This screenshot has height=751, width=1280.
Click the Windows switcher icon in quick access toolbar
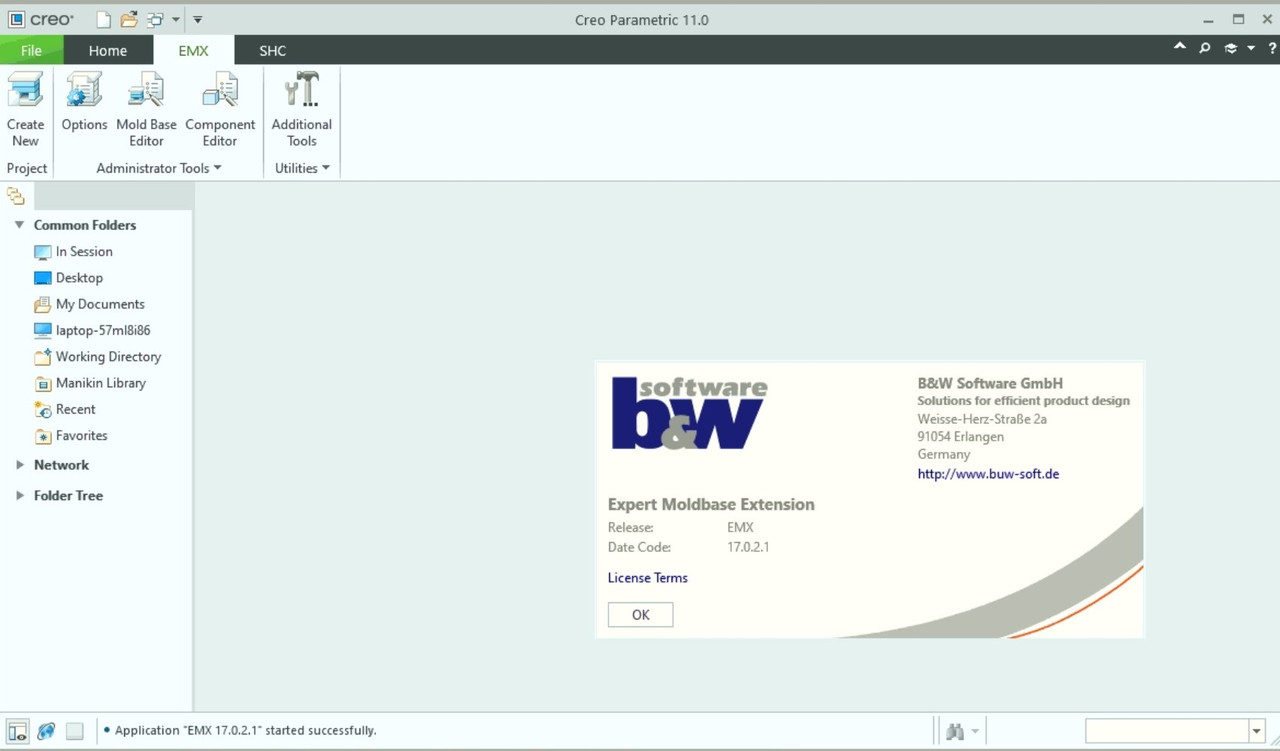[x=155, y=20]
